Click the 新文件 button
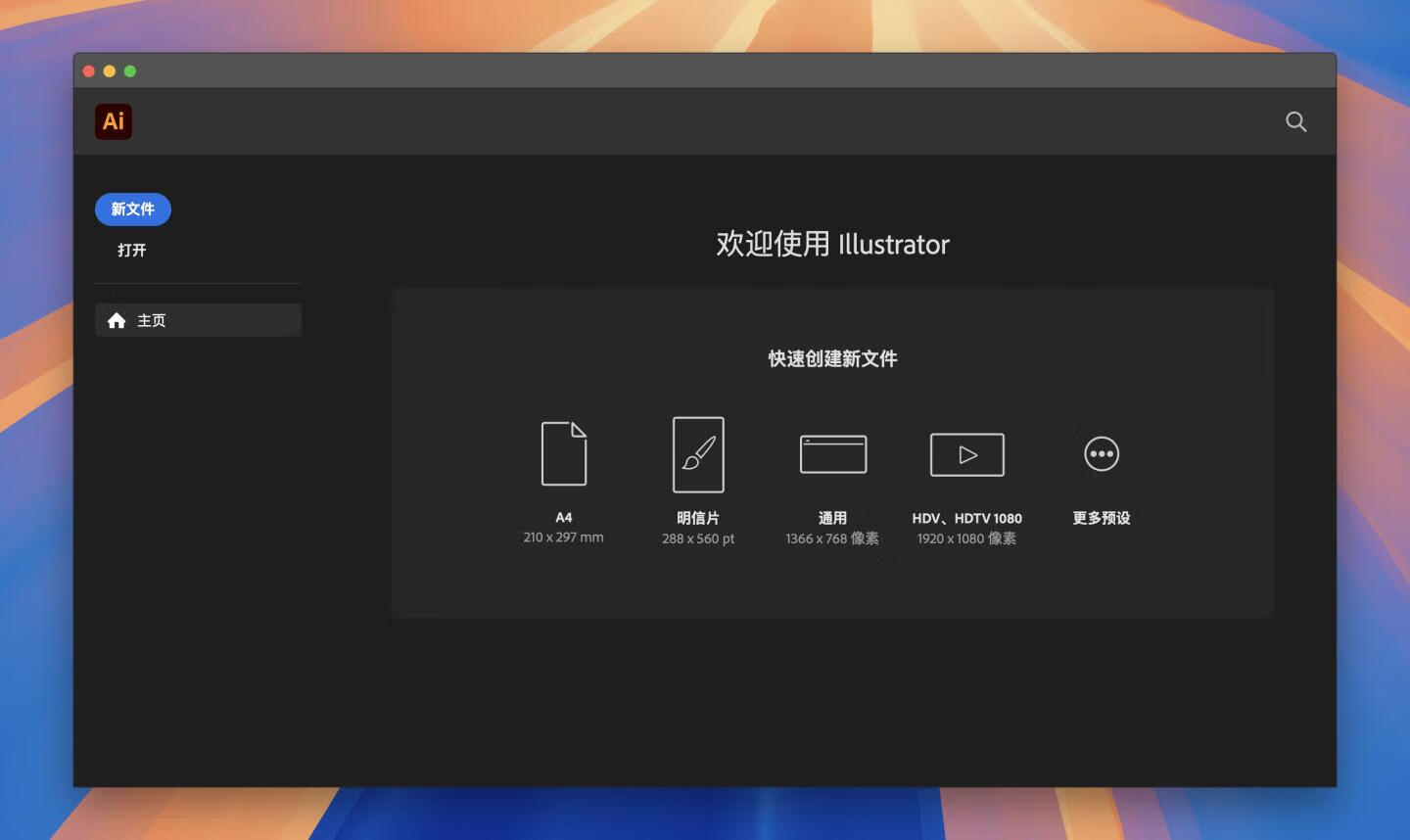Viewport: 1410px width, 840px height. coord(133,209)
